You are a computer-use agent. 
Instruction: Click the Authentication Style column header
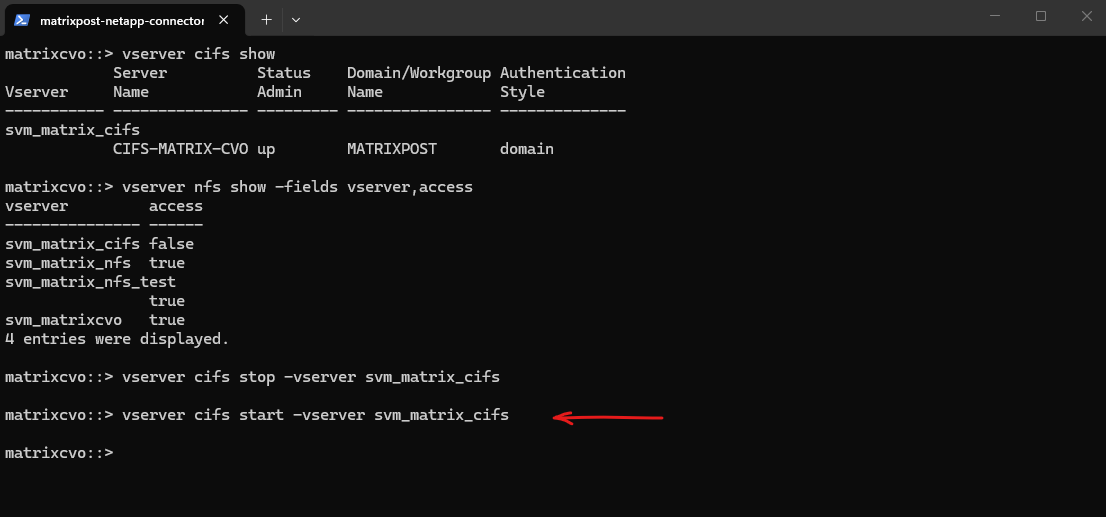tap(562, 82)
